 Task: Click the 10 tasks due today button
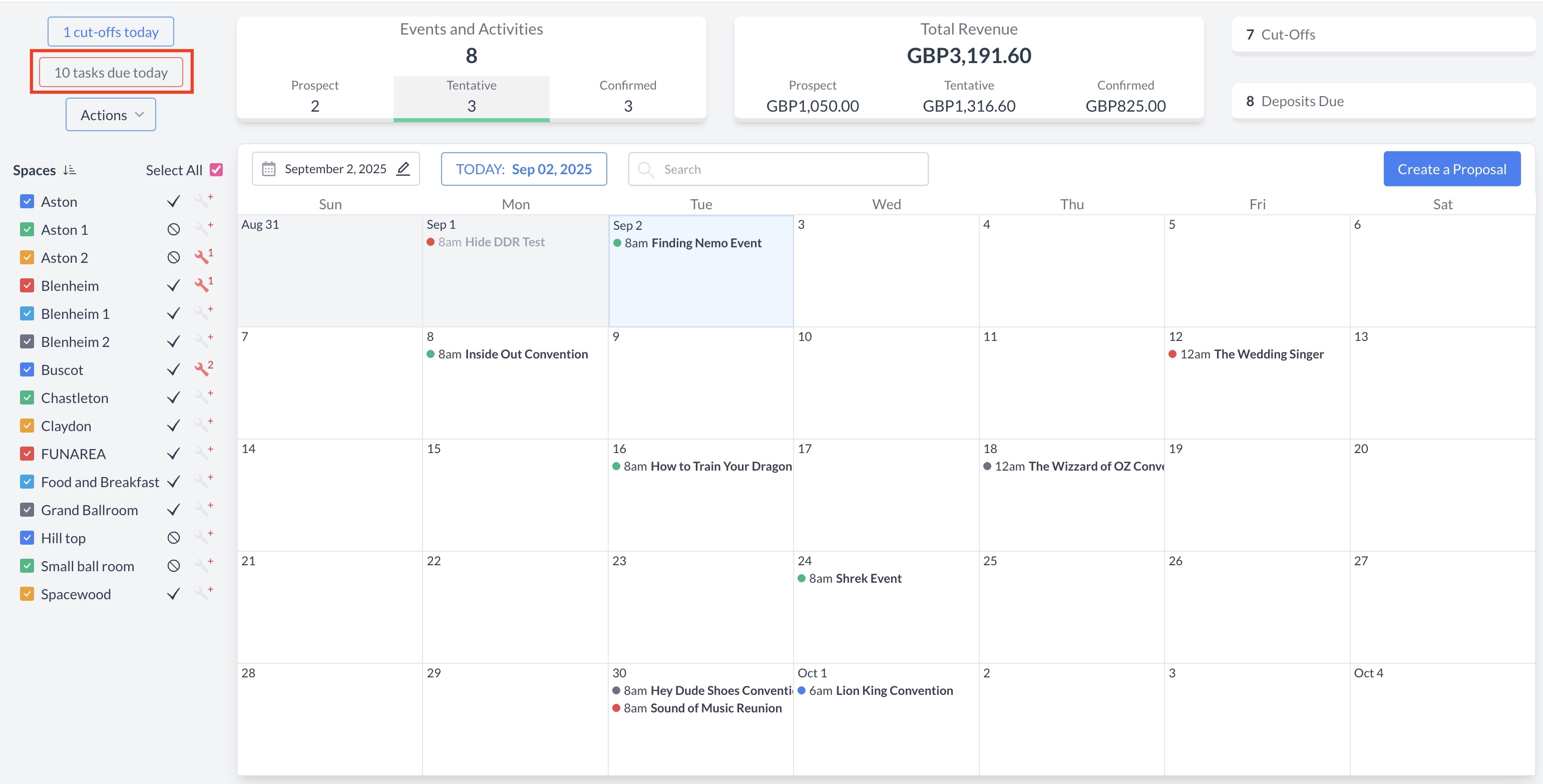(x=111, y=73)
